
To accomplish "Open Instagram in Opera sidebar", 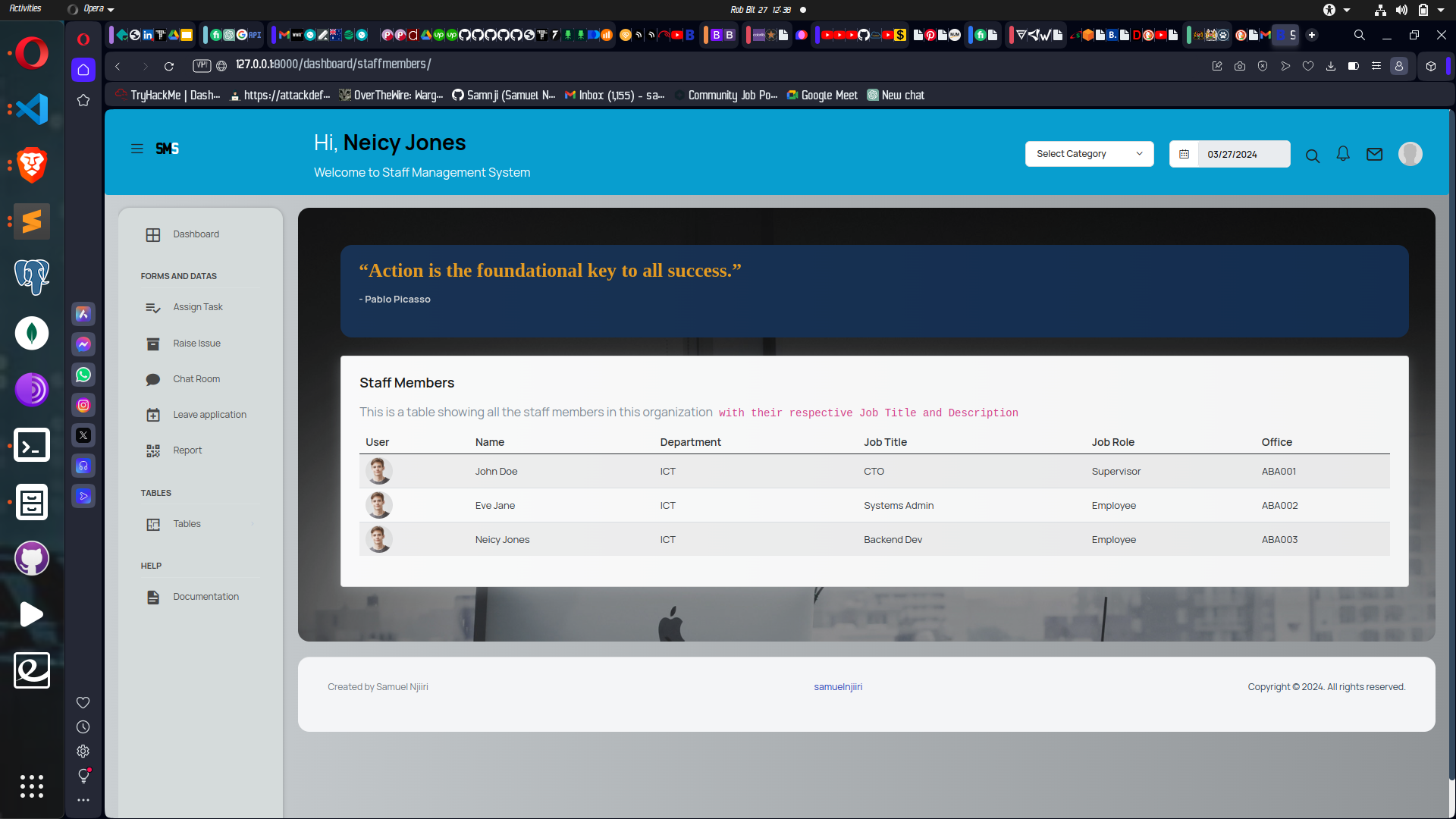I will (x=83, y=405).
